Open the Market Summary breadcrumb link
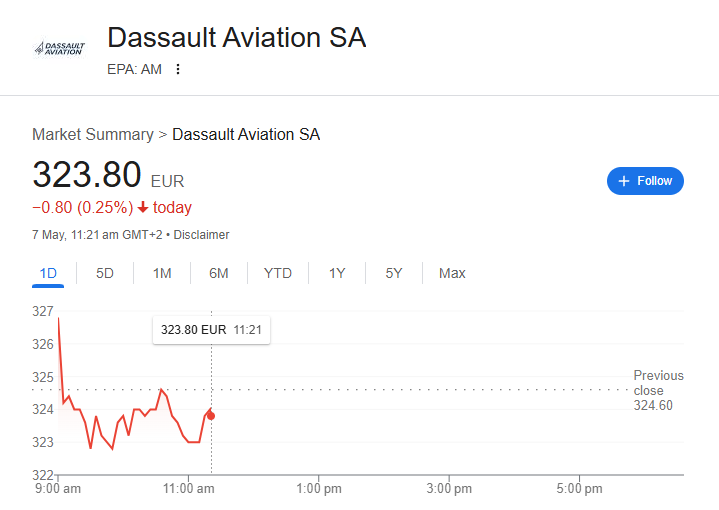The width and height of the screenshot is (719, 510). 93,134
